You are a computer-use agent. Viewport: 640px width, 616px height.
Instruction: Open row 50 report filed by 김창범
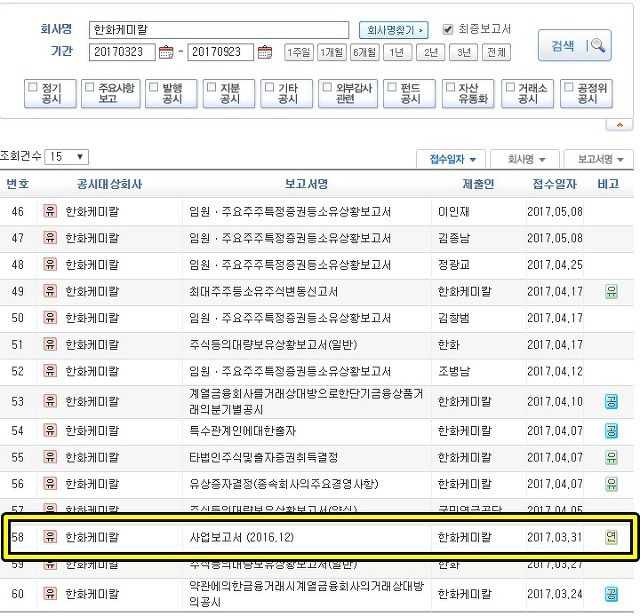pyautogui.click(x=290, y=318)
